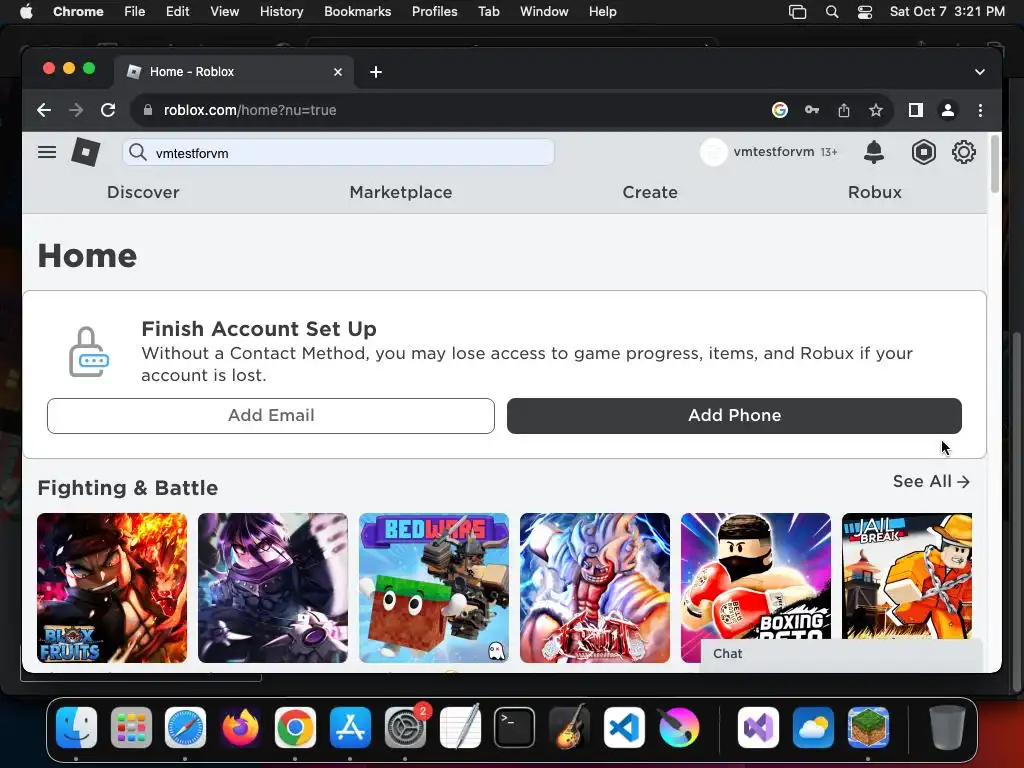The height and width of the screenshot is (768, 1024).
Task: Open the vmtestforvm profile name link
Action: [774, 152]
